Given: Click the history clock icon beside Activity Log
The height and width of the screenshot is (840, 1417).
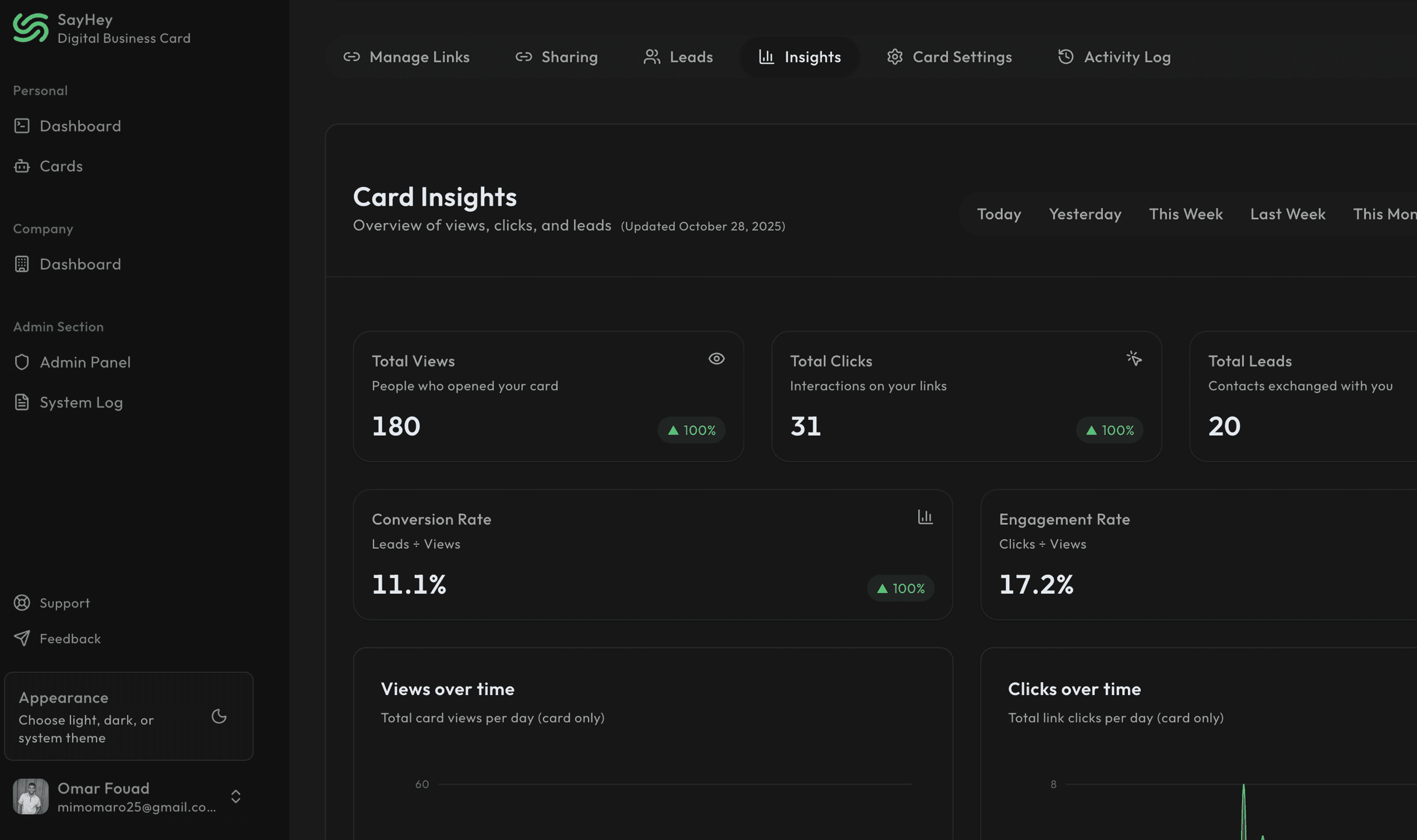Looking at the screenshot, I should pyautogui.click(x=1066, y=57).
